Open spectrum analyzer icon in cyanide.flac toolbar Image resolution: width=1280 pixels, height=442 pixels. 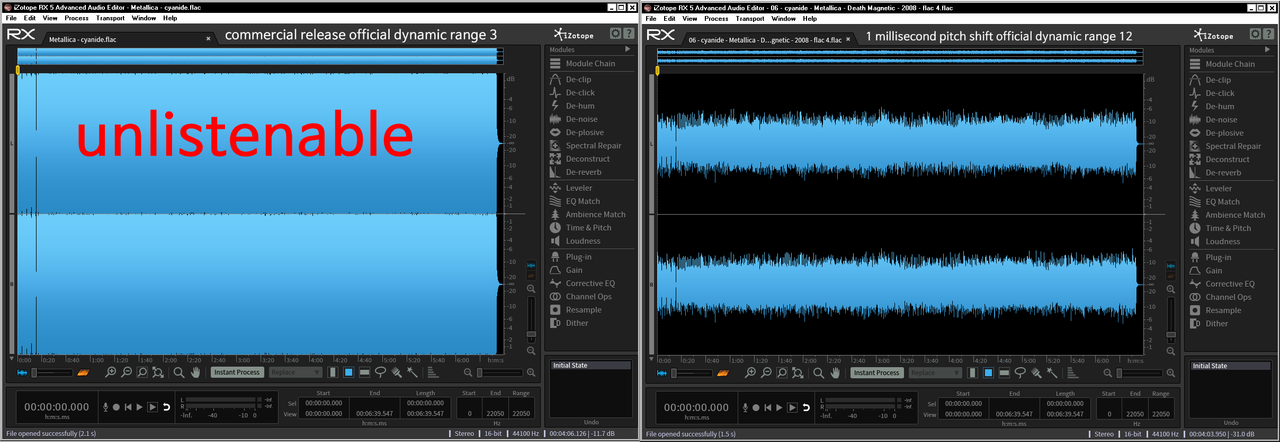432,372
